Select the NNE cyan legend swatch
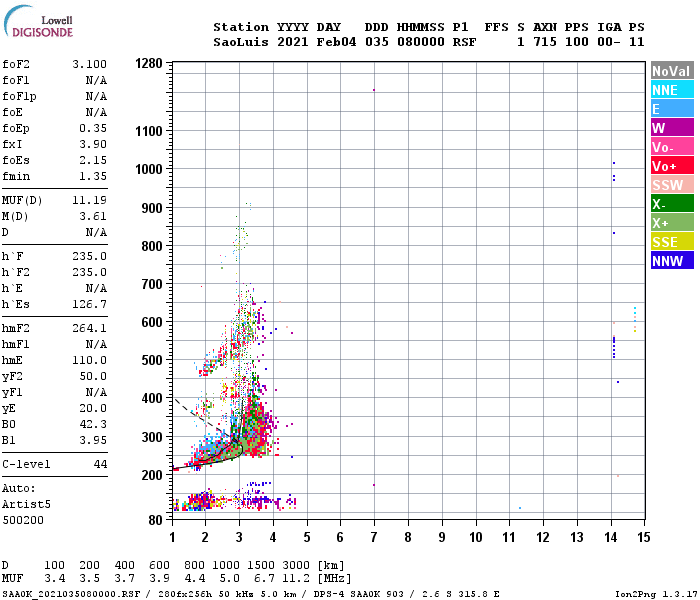Image resolution: width=700 pixels, height=600 pixels. coord(672,90)
